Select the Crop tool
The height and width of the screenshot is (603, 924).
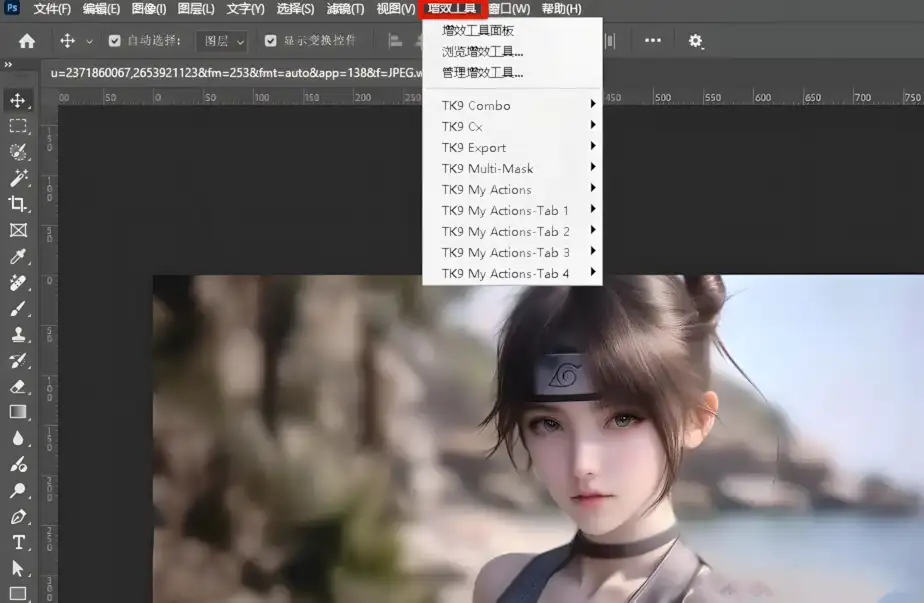point(18,204)
